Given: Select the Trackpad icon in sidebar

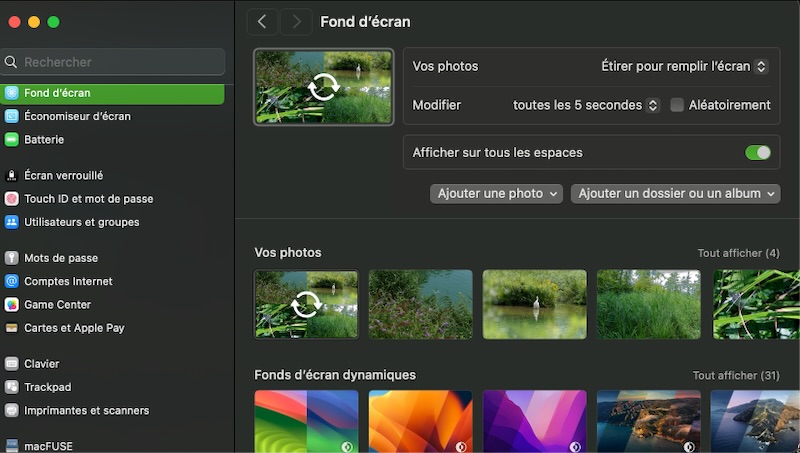Looking at the screenshot, I should (12, 387).
